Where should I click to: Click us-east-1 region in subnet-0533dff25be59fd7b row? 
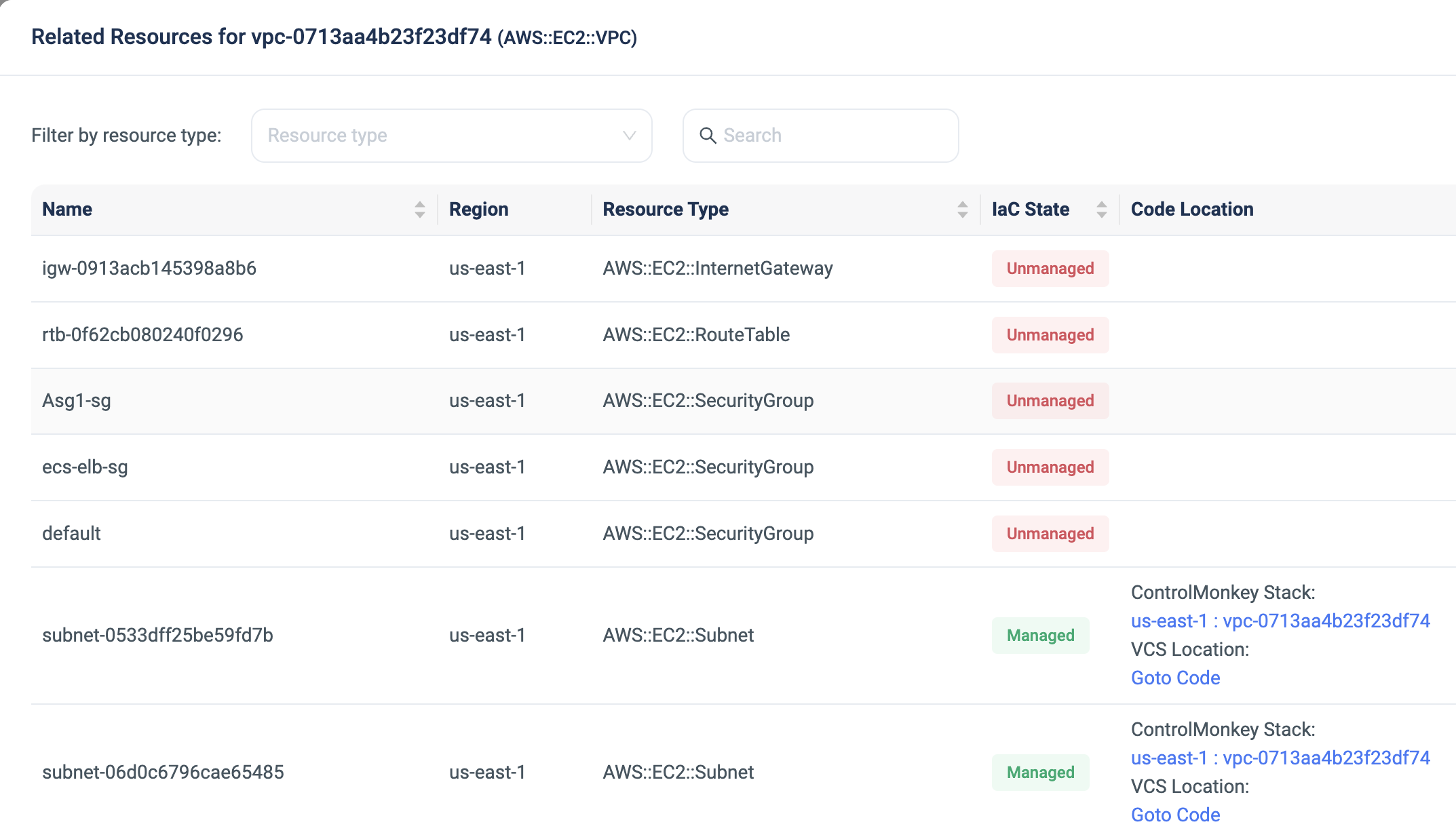(487, 636)
